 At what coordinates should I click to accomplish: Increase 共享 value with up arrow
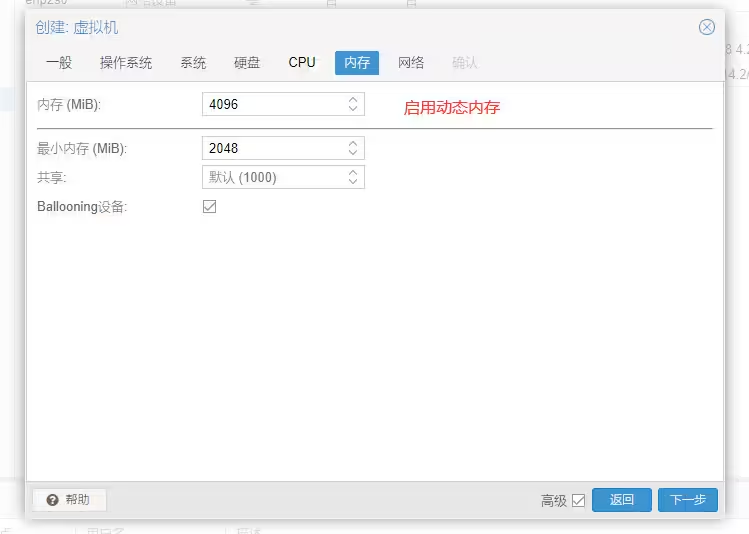[x=353, y=173]
